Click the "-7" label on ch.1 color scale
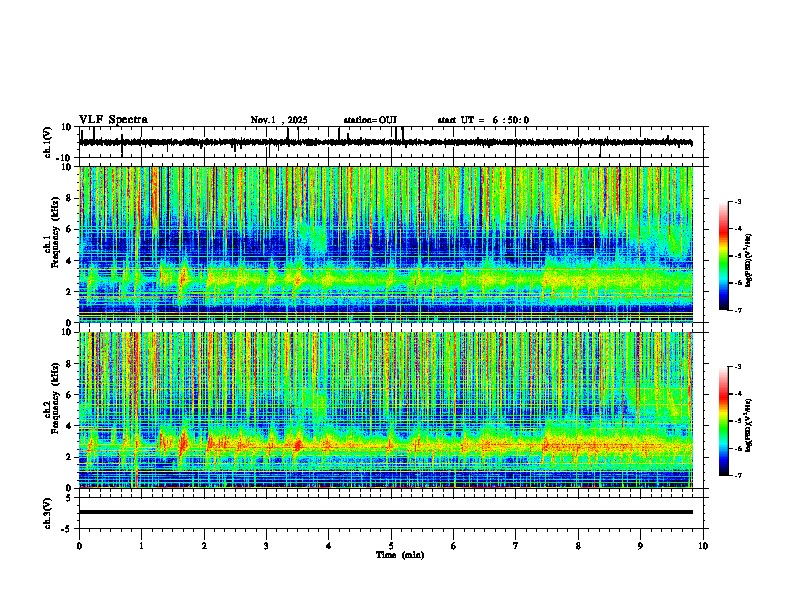 737,310
